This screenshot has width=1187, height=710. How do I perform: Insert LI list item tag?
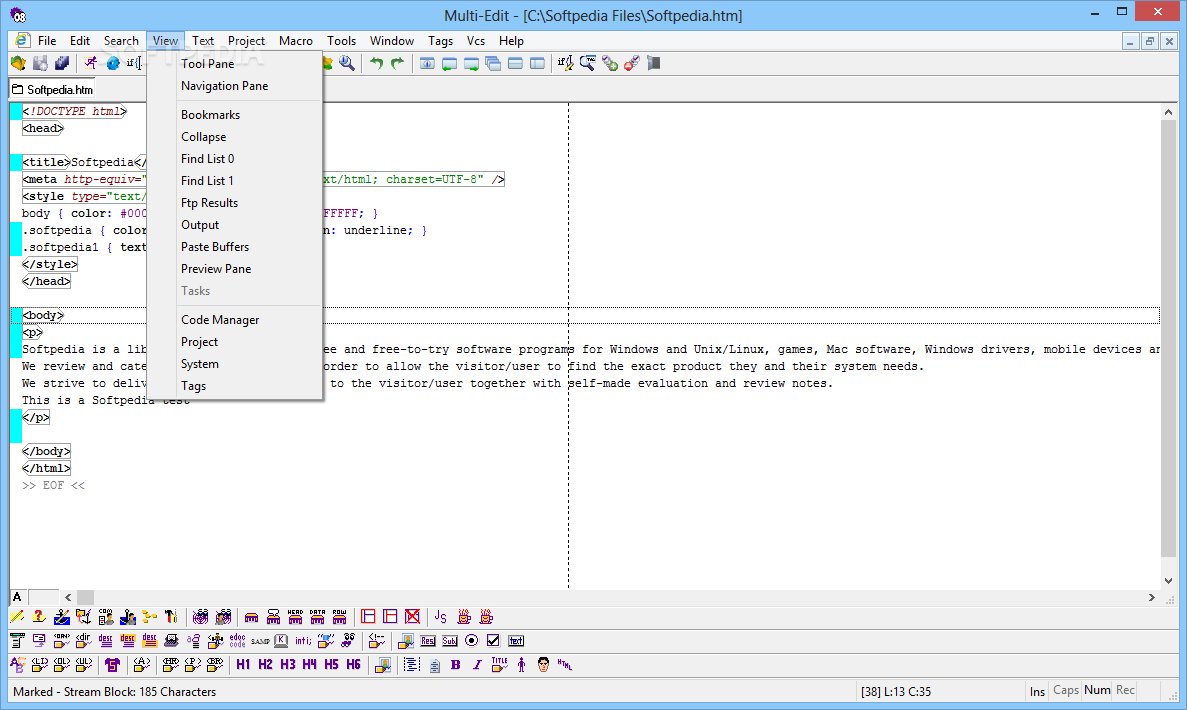(39, 665)
